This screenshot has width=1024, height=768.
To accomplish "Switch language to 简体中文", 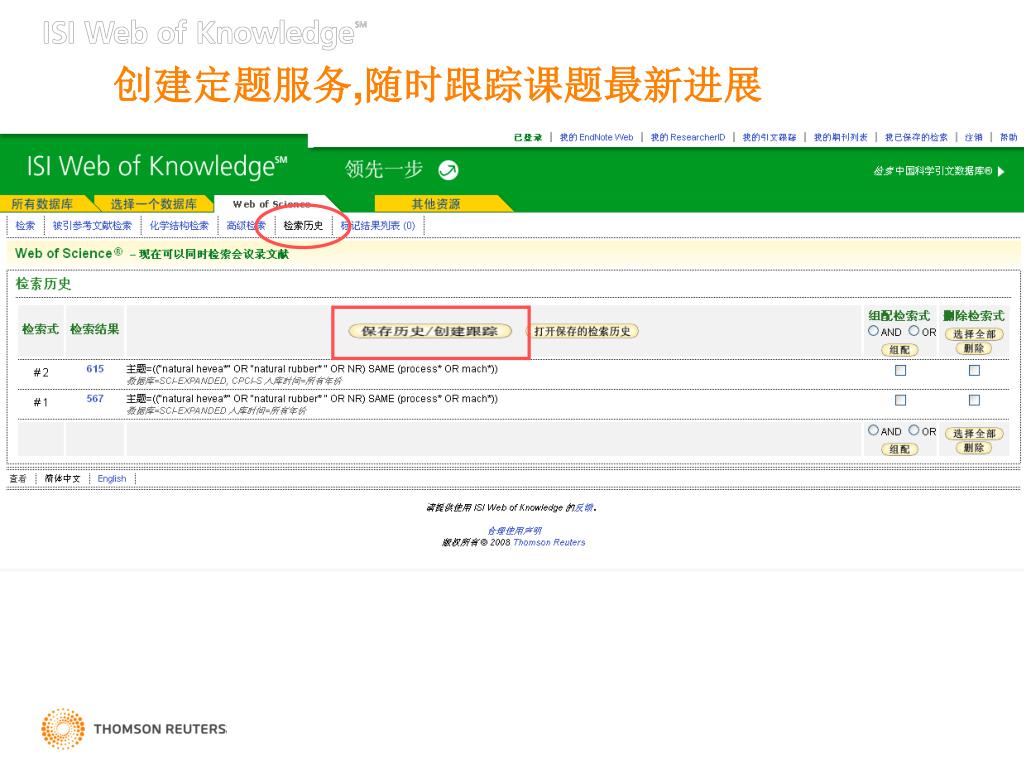I will (x=62, y=479).
